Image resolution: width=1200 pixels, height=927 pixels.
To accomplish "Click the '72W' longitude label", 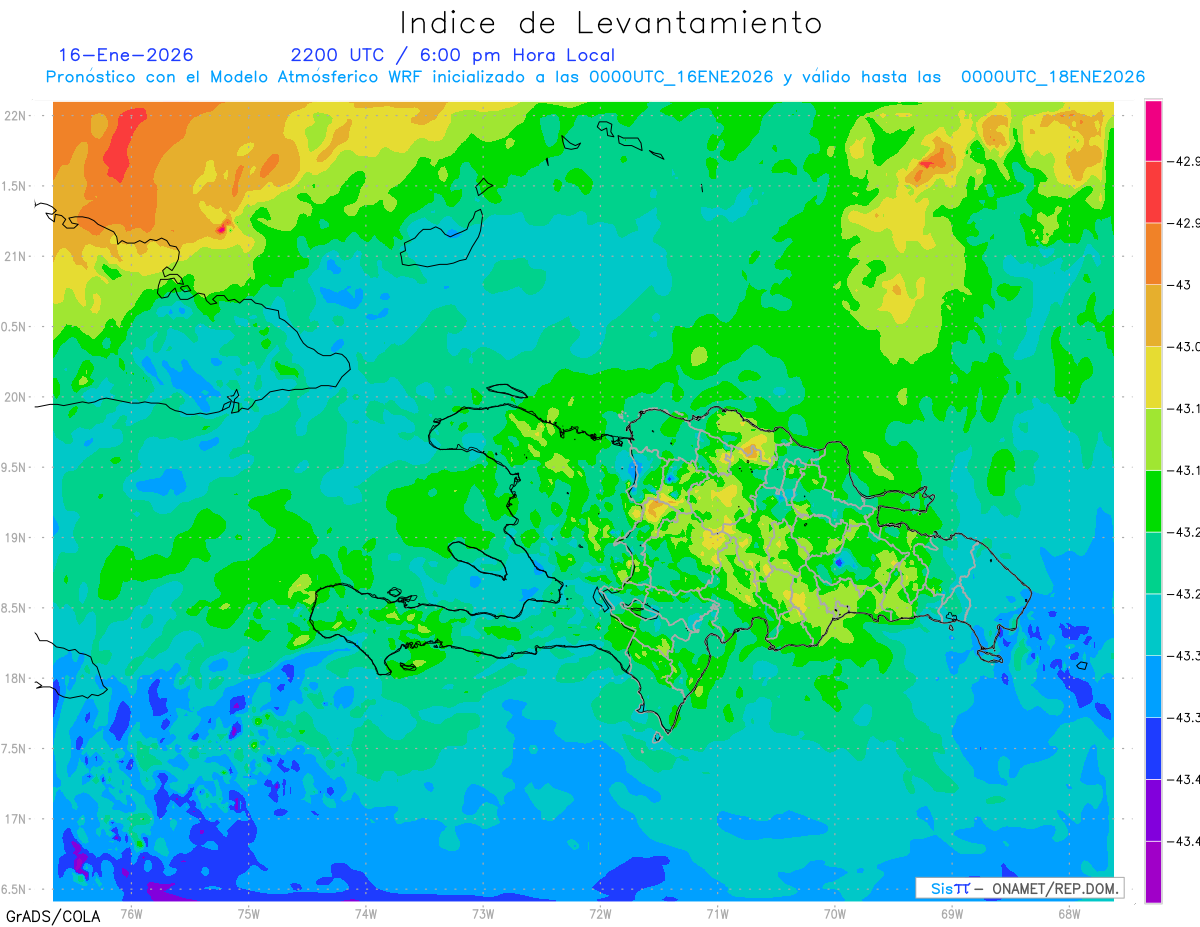I will tap(600, 912).
